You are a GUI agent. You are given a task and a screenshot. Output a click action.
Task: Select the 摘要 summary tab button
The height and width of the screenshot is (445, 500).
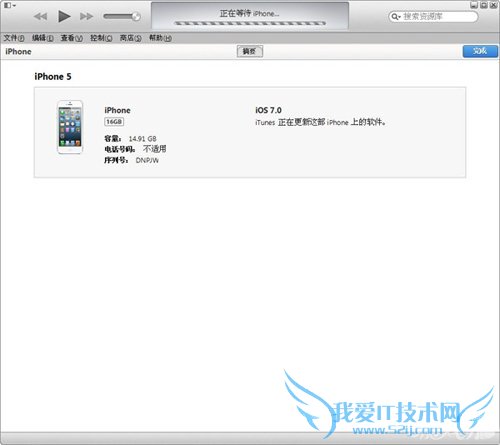[x=250, y=51]
